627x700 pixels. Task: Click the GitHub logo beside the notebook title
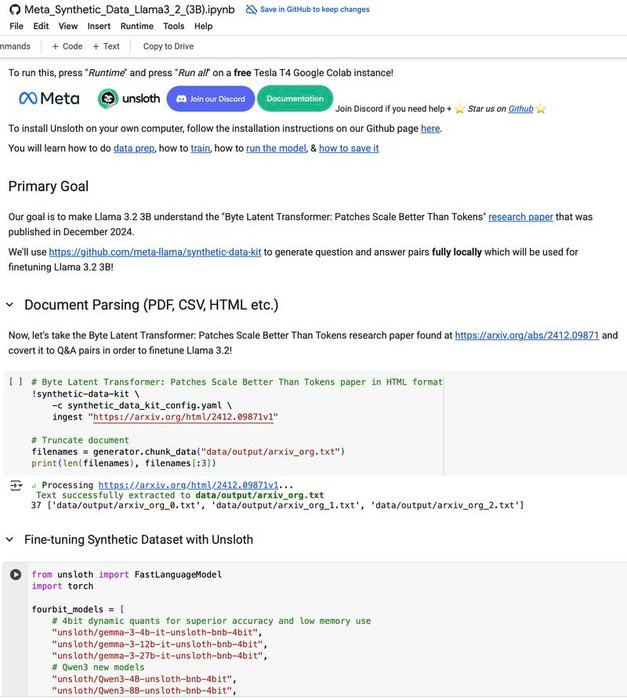tap(14, 9)
